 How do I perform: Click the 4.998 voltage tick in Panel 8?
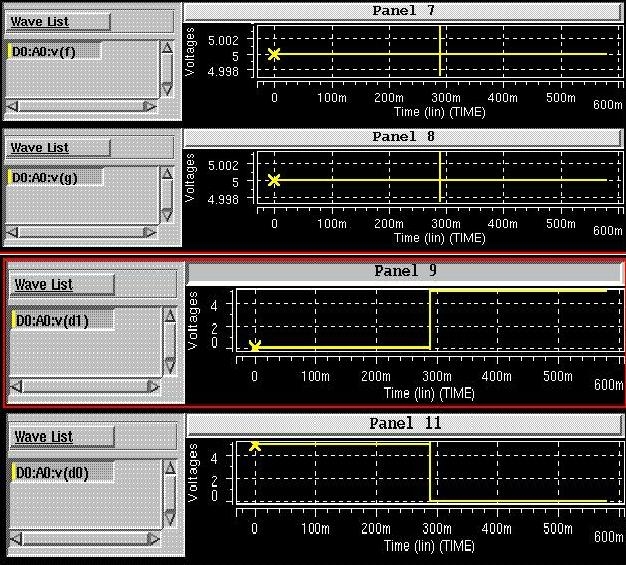223,198
